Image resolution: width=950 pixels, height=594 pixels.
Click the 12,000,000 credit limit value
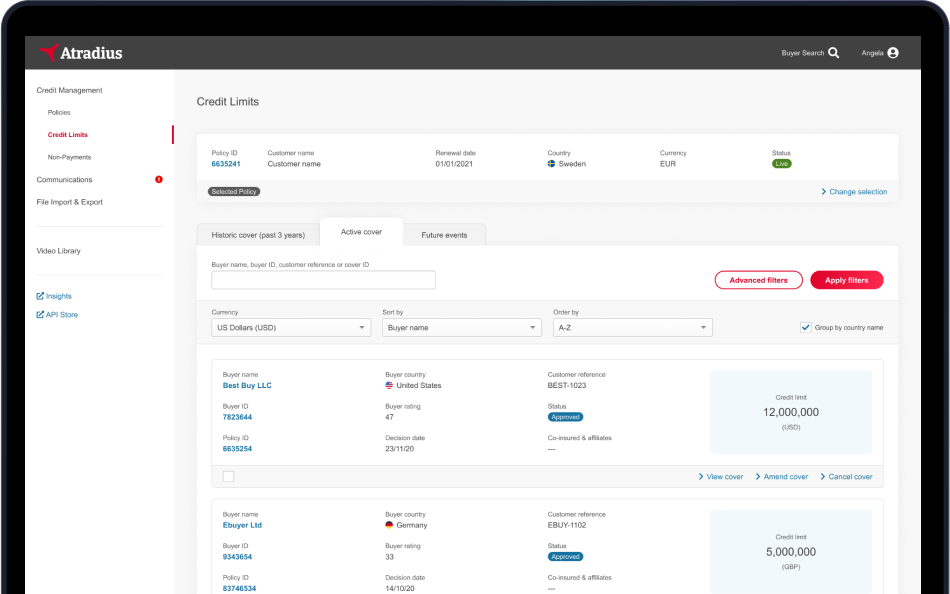click(791, 412)
